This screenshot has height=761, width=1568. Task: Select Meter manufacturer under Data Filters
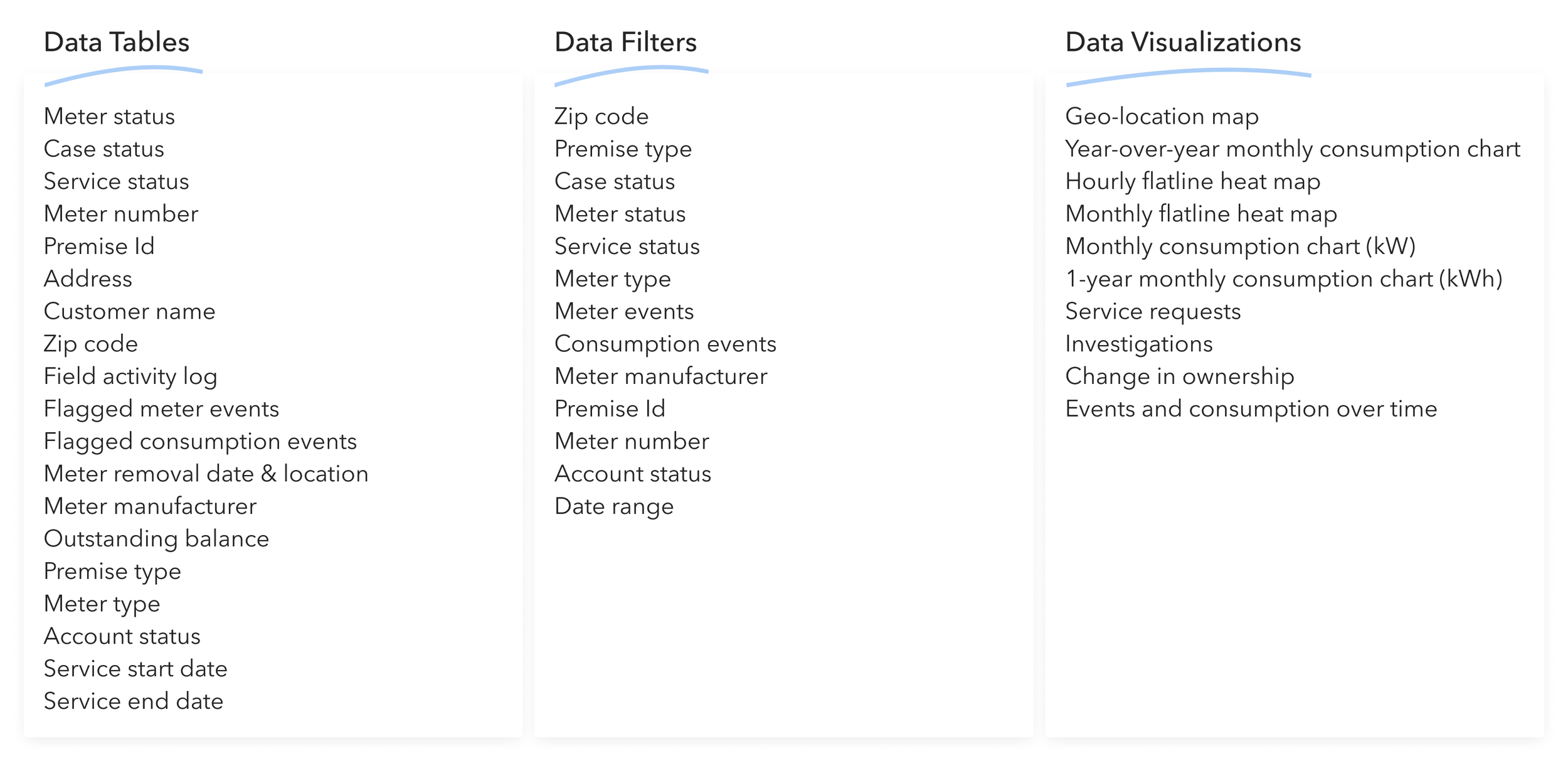tap(661, 376)
